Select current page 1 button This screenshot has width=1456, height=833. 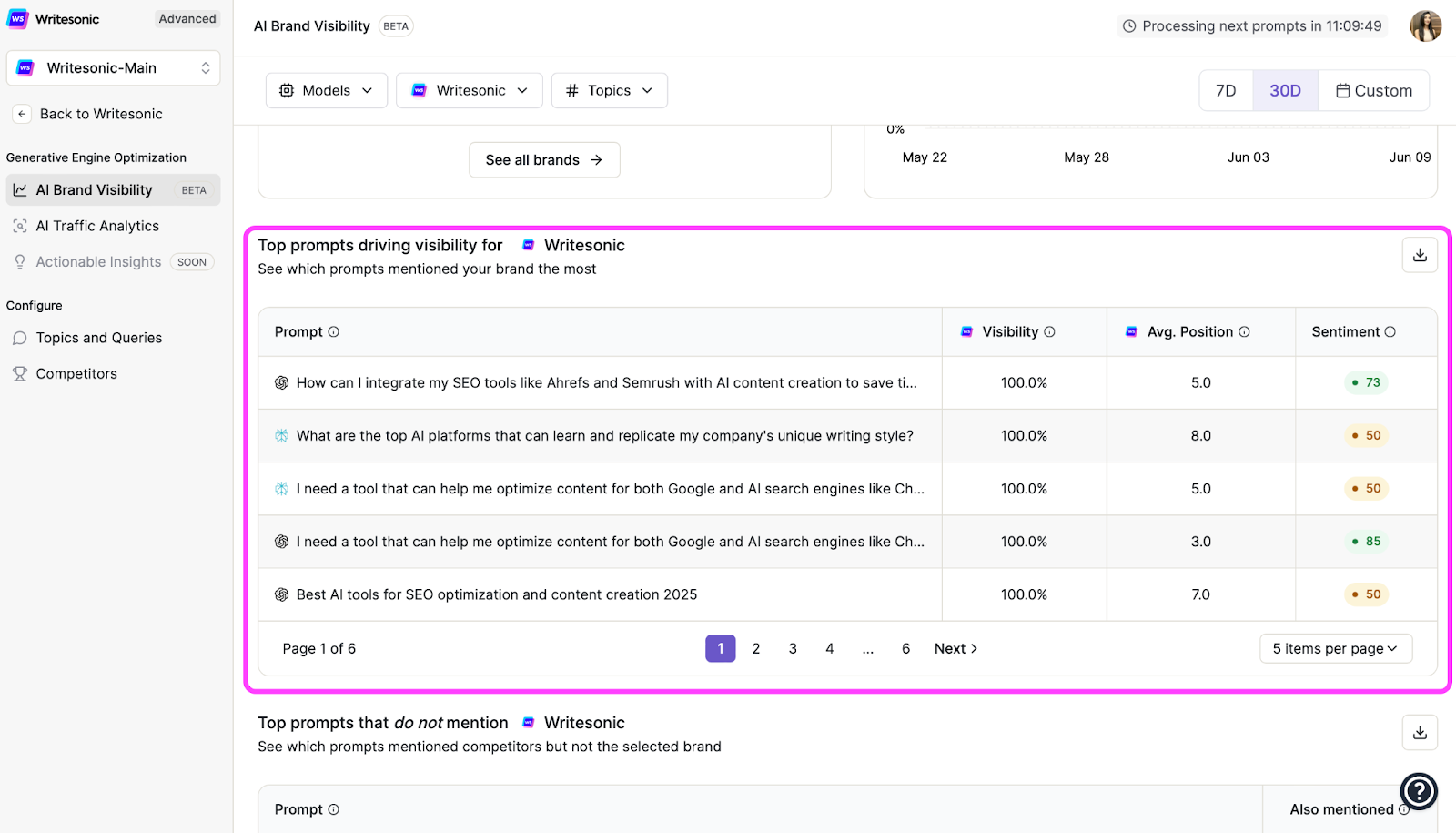pyautogui.click(x=721, y=649)
